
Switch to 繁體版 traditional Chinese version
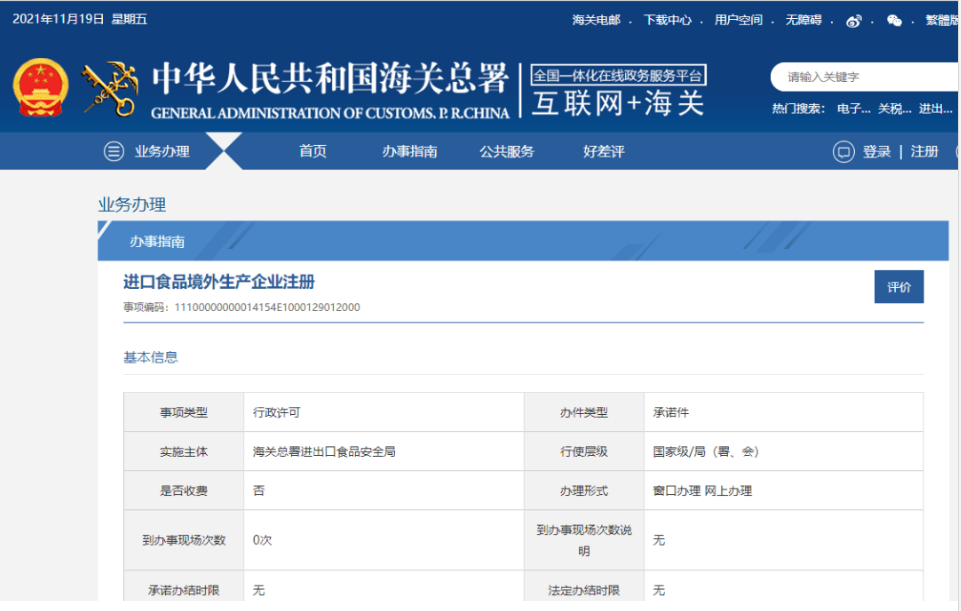pos(944,20)
